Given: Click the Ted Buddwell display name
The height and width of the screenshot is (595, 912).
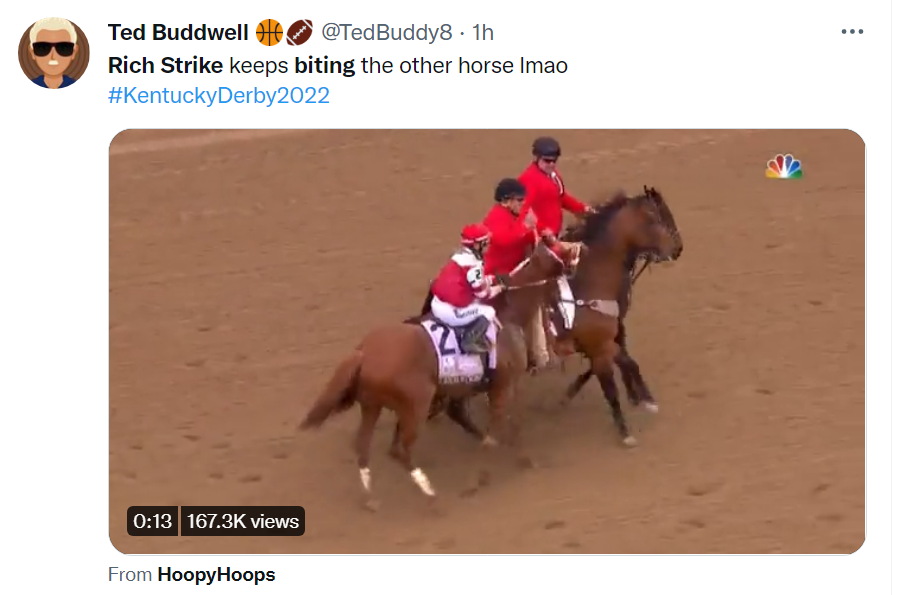Looking at the screenshot, I should (x=178, y=33).
